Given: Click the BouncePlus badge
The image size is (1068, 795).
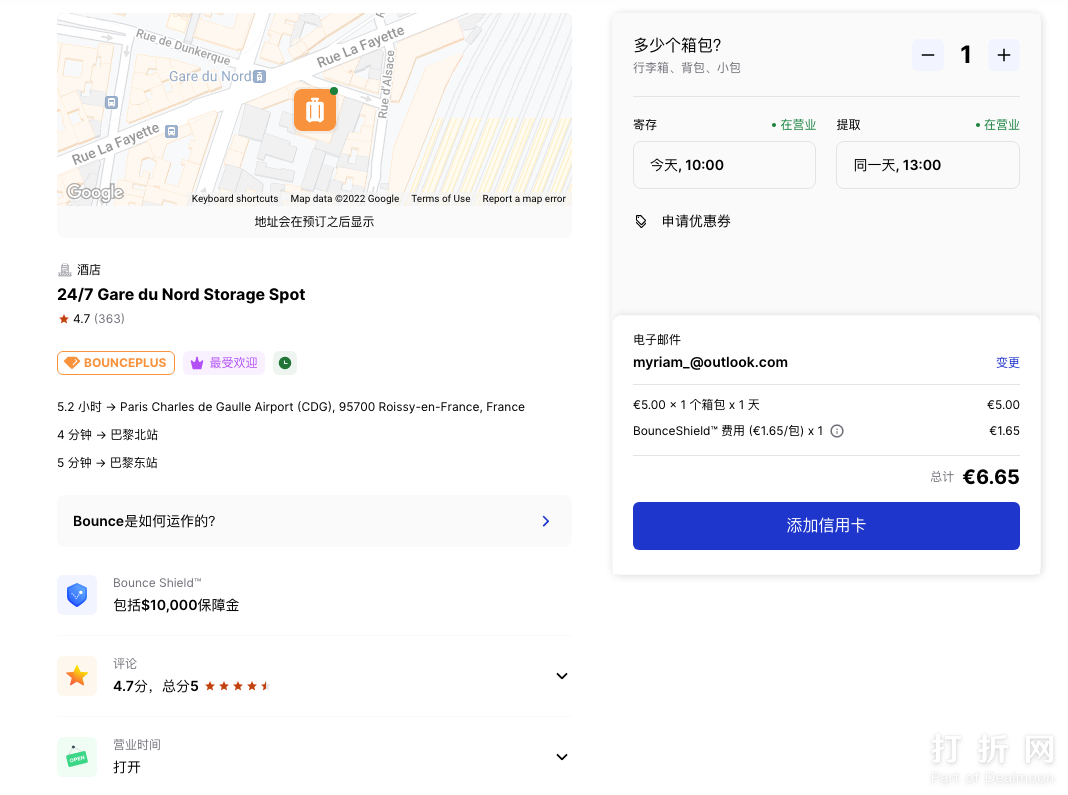Looking at the screenshot, I should [116, 363].
